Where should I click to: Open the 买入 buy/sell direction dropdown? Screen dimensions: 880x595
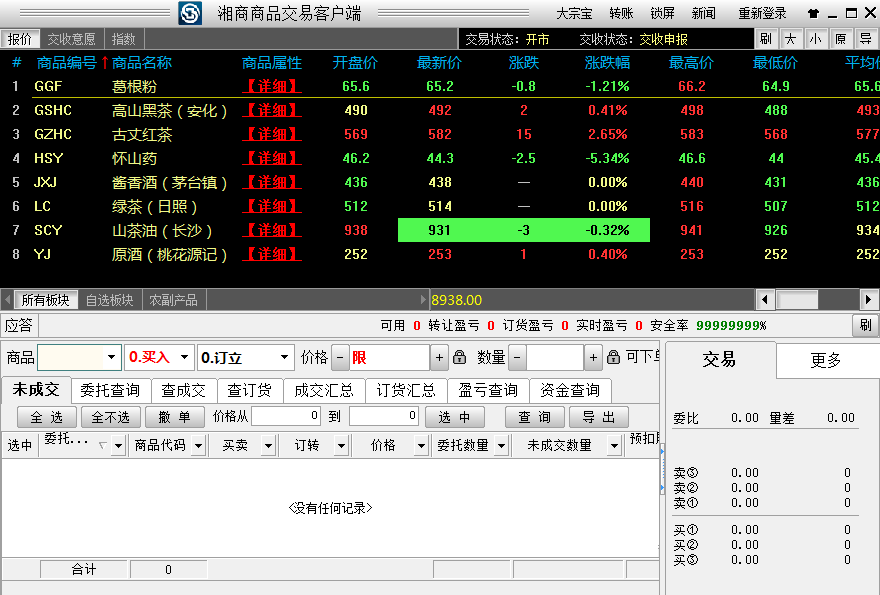pyautogui.click(x=182, y=357)
